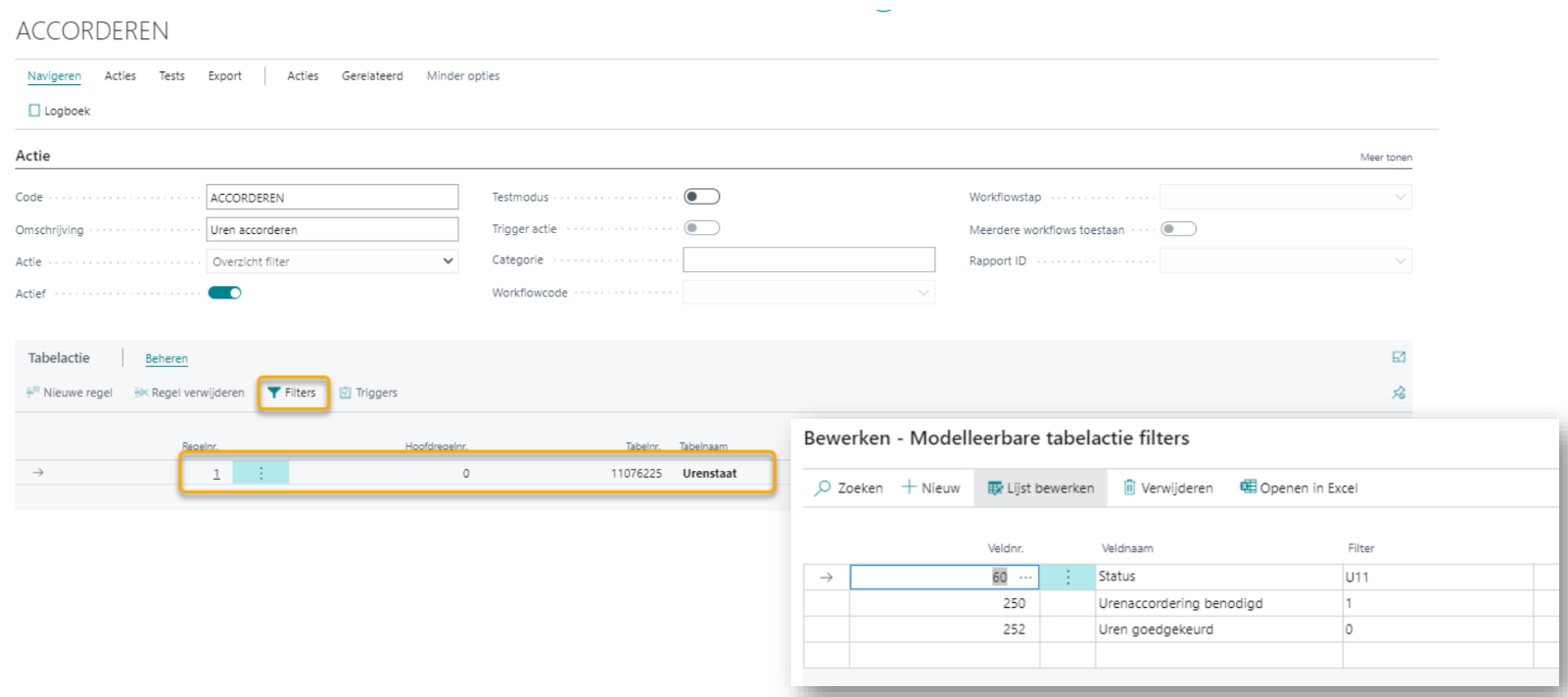Expand the Tabelactie section to full view

1399,357
